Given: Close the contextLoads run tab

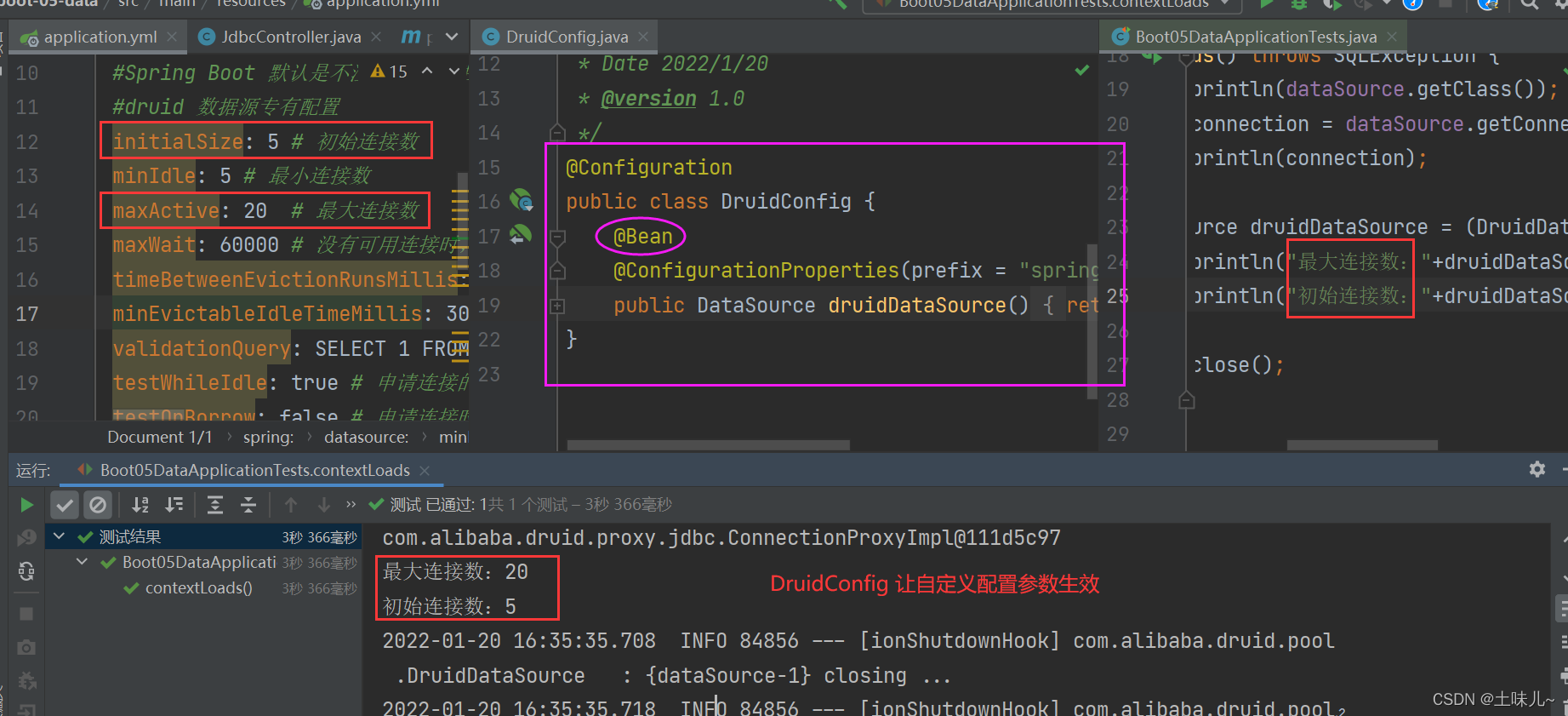Looking at the screenshot, I should [x=425, y=470].
